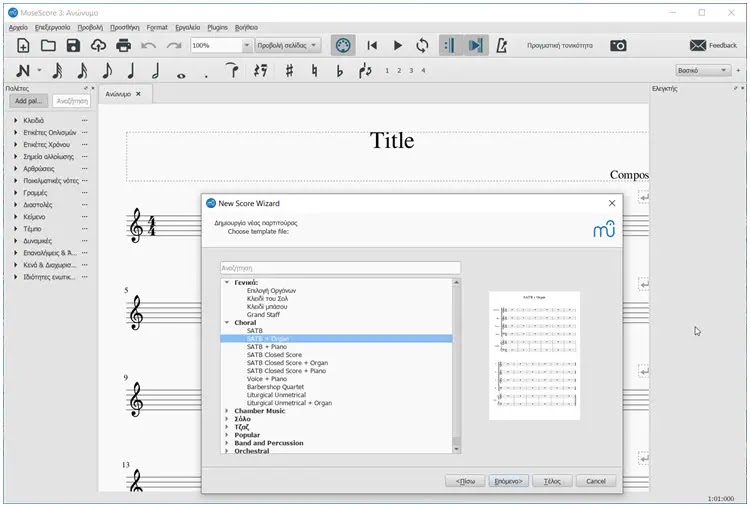Open workspace dropdown in note toolbar

703,70
